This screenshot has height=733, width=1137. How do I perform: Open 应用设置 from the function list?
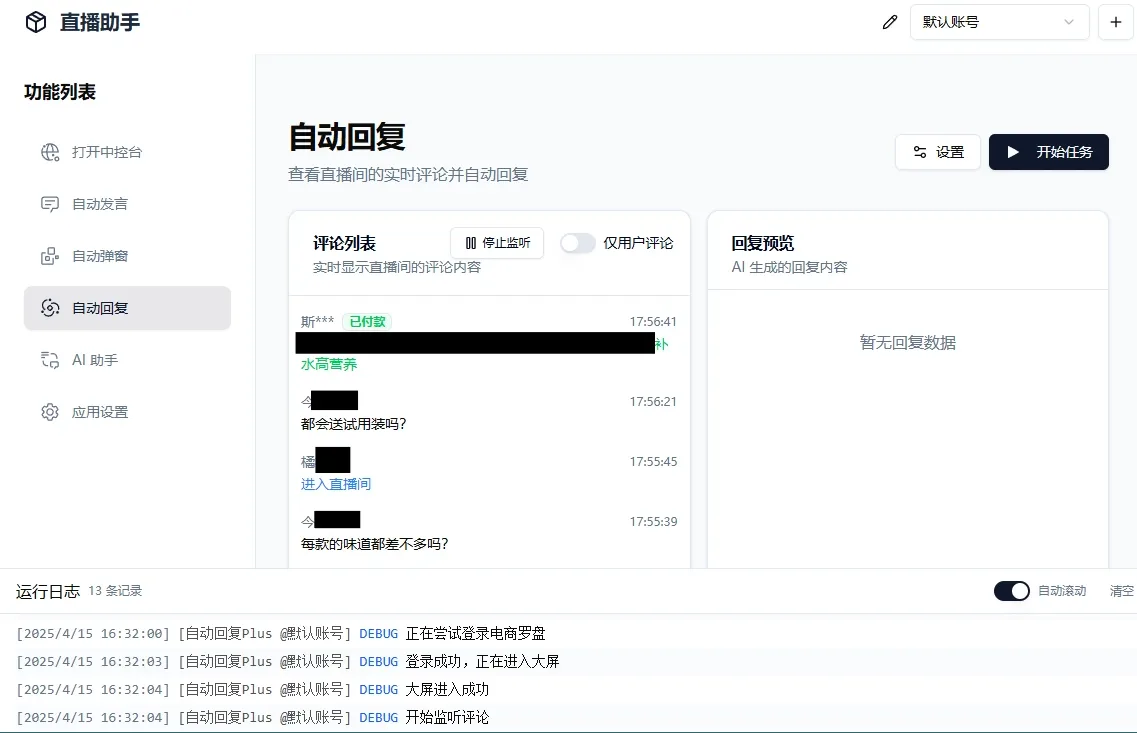click(100, 412)
